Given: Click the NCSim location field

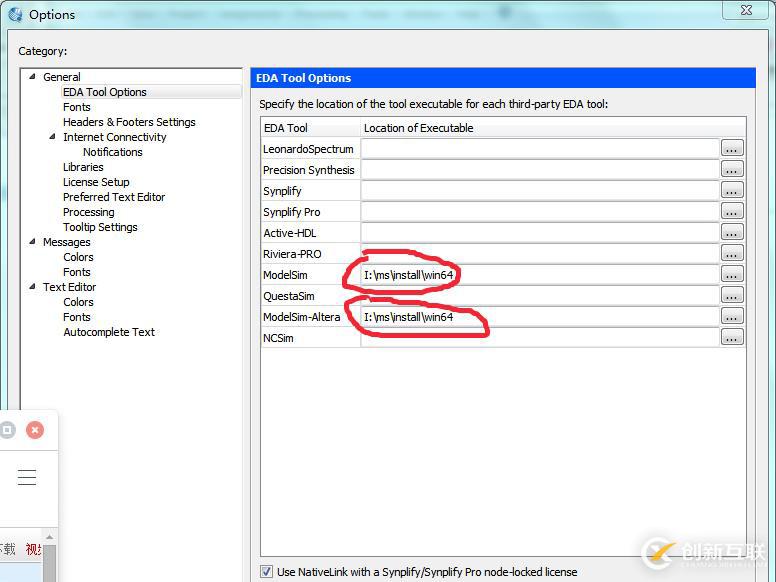Looking at the screenshot, I should [540, 338].
